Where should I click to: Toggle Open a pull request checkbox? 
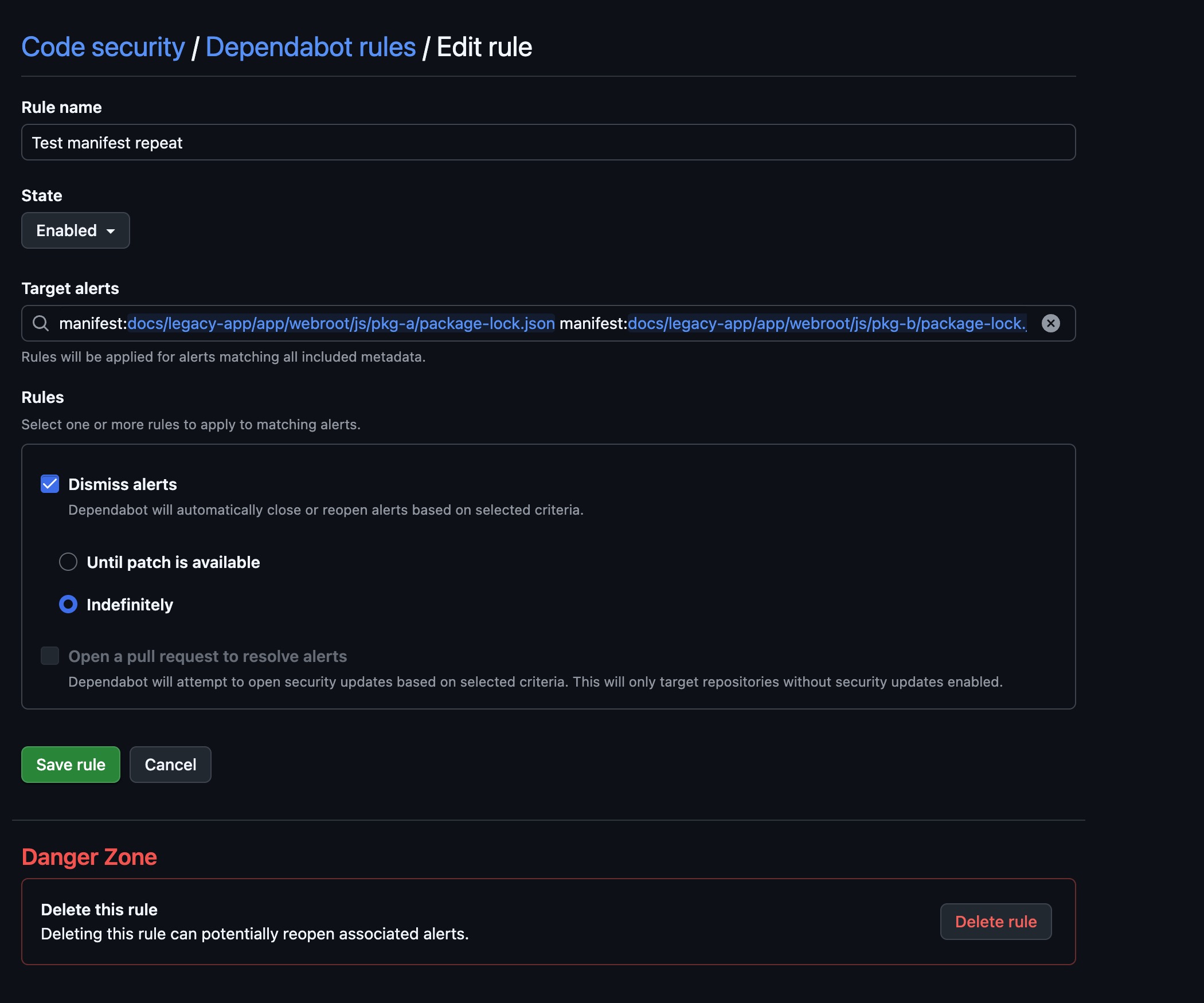point(50,656)
